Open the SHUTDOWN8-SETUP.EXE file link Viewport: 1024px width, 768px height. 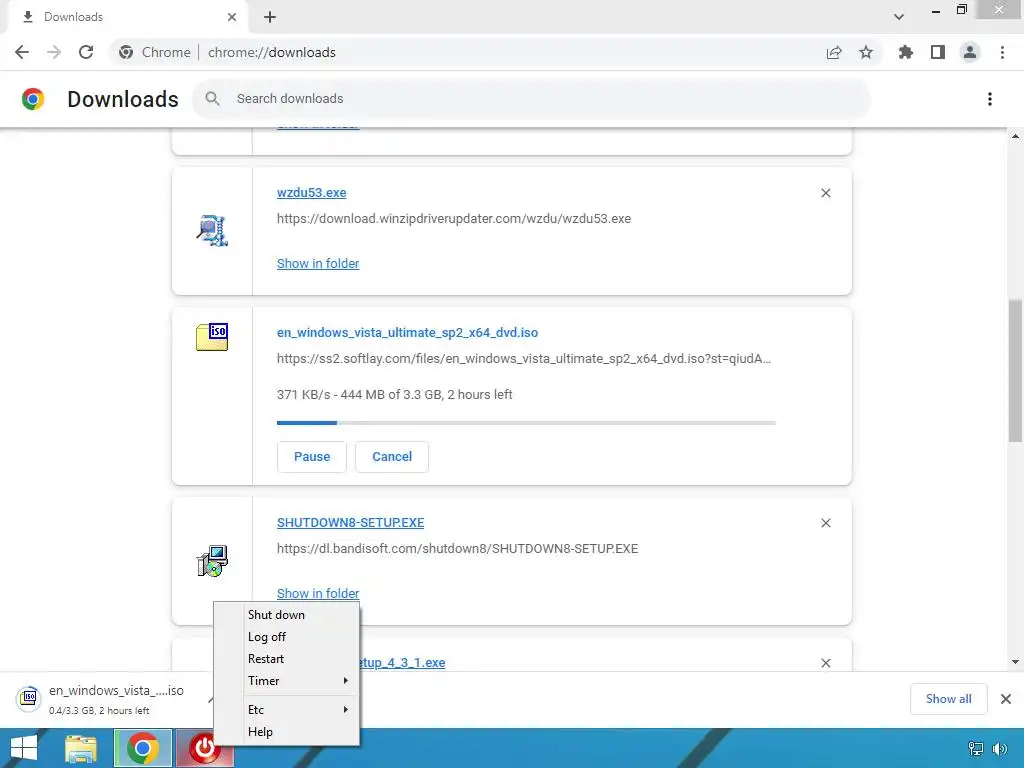tap(351, 522)
